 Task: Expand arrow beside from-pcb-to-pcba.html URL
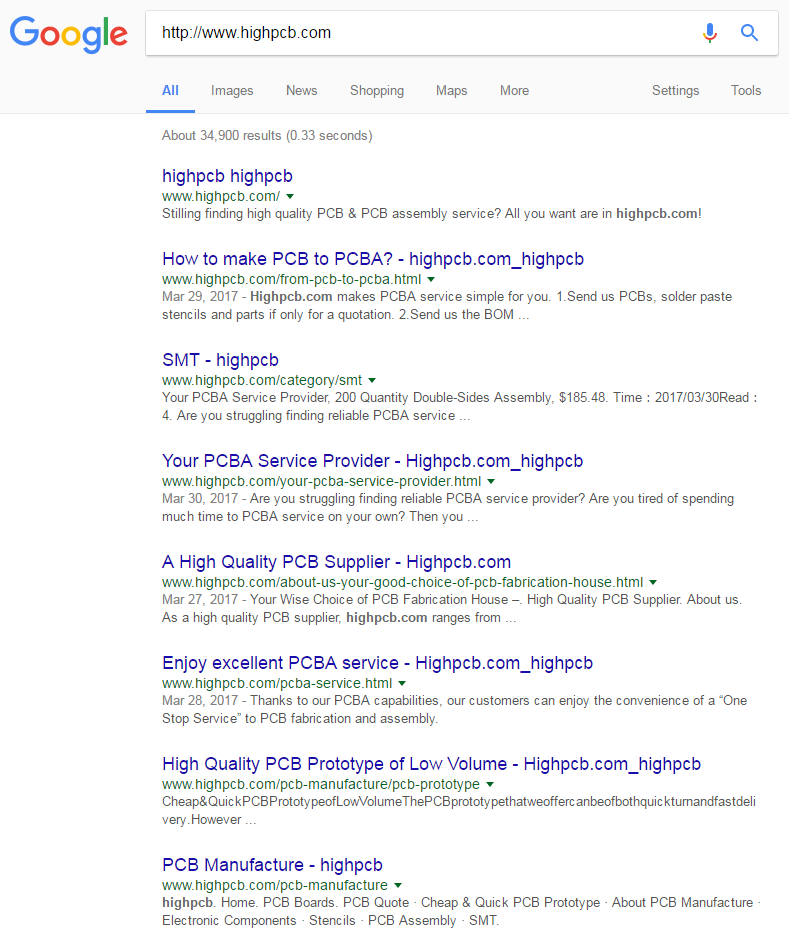click(431, 280)
